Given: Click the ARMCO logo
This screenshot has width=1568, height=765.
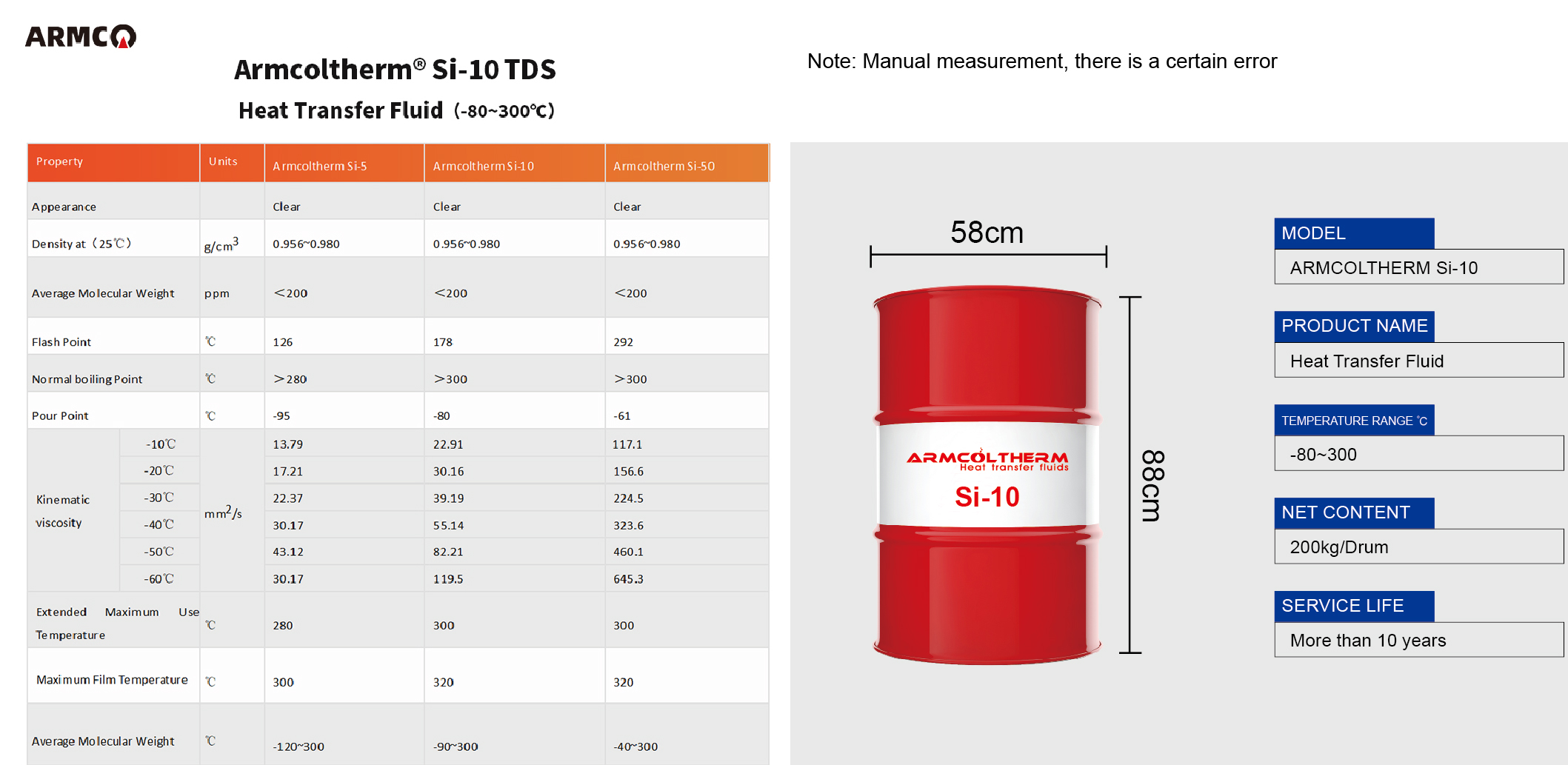Looking at the screenshot, I should click(x=81, y=36).
